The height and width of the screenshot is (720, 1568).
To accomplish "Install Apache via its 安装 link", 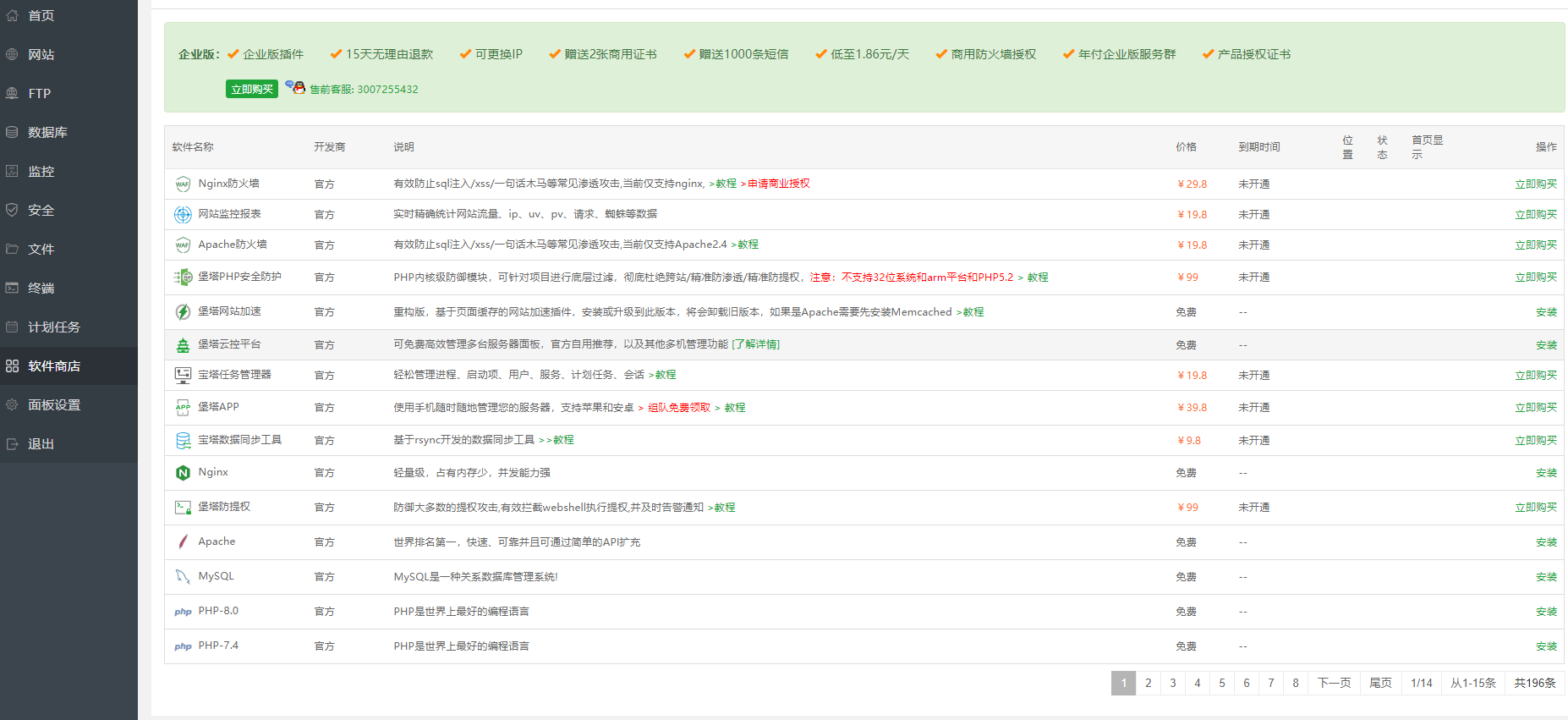I will [x=1547, y=542].
